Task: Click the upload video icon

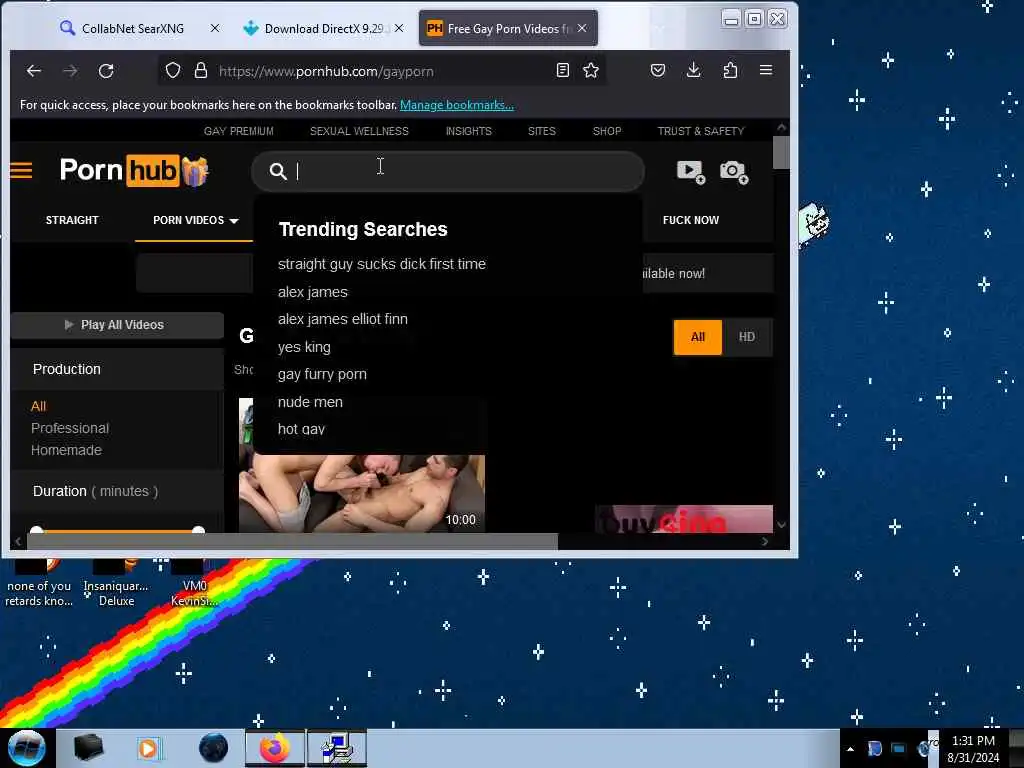Action: (691, 172)
